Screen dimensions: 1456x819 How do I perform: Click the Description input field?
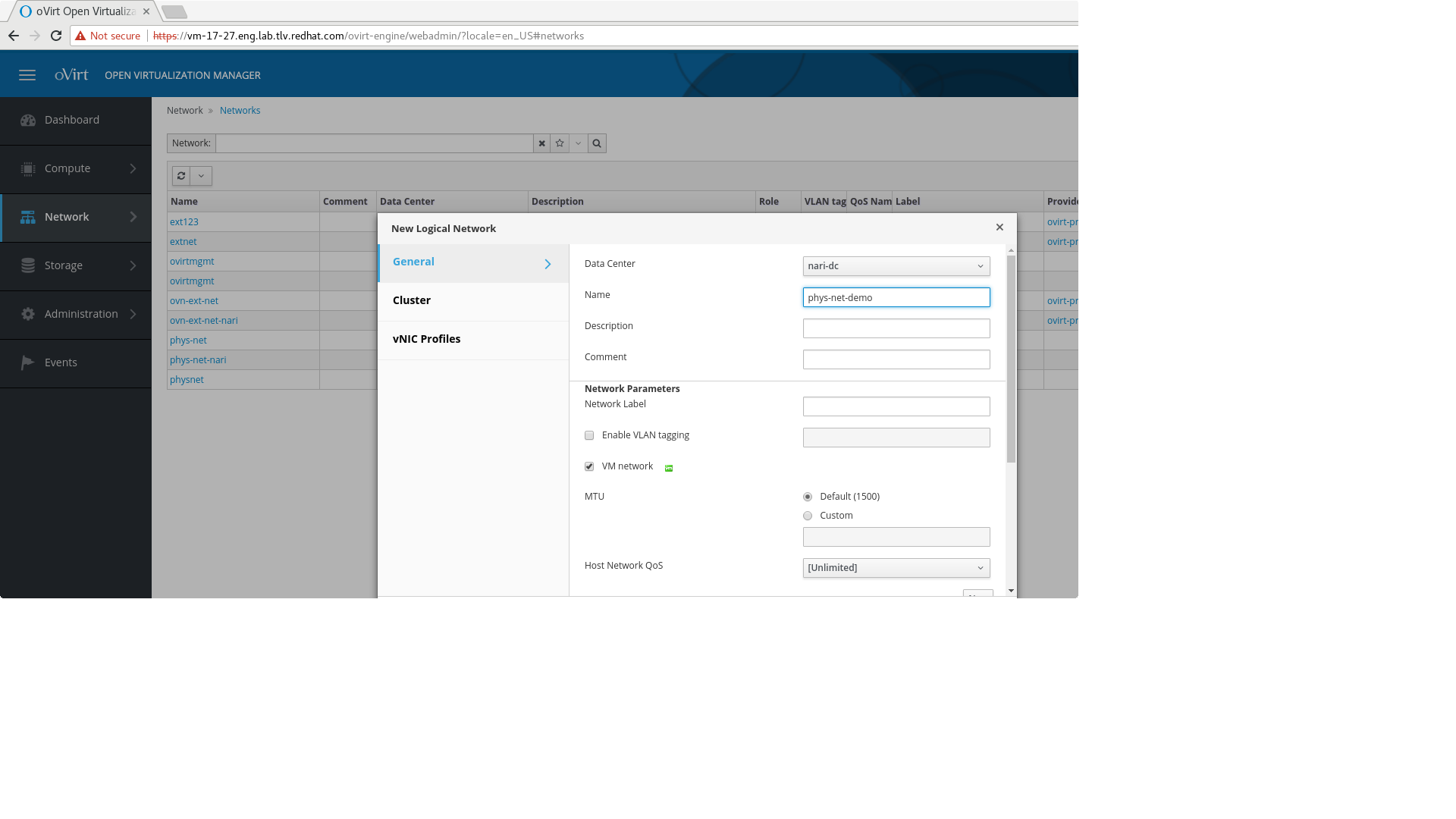click(x=896, y=328)
